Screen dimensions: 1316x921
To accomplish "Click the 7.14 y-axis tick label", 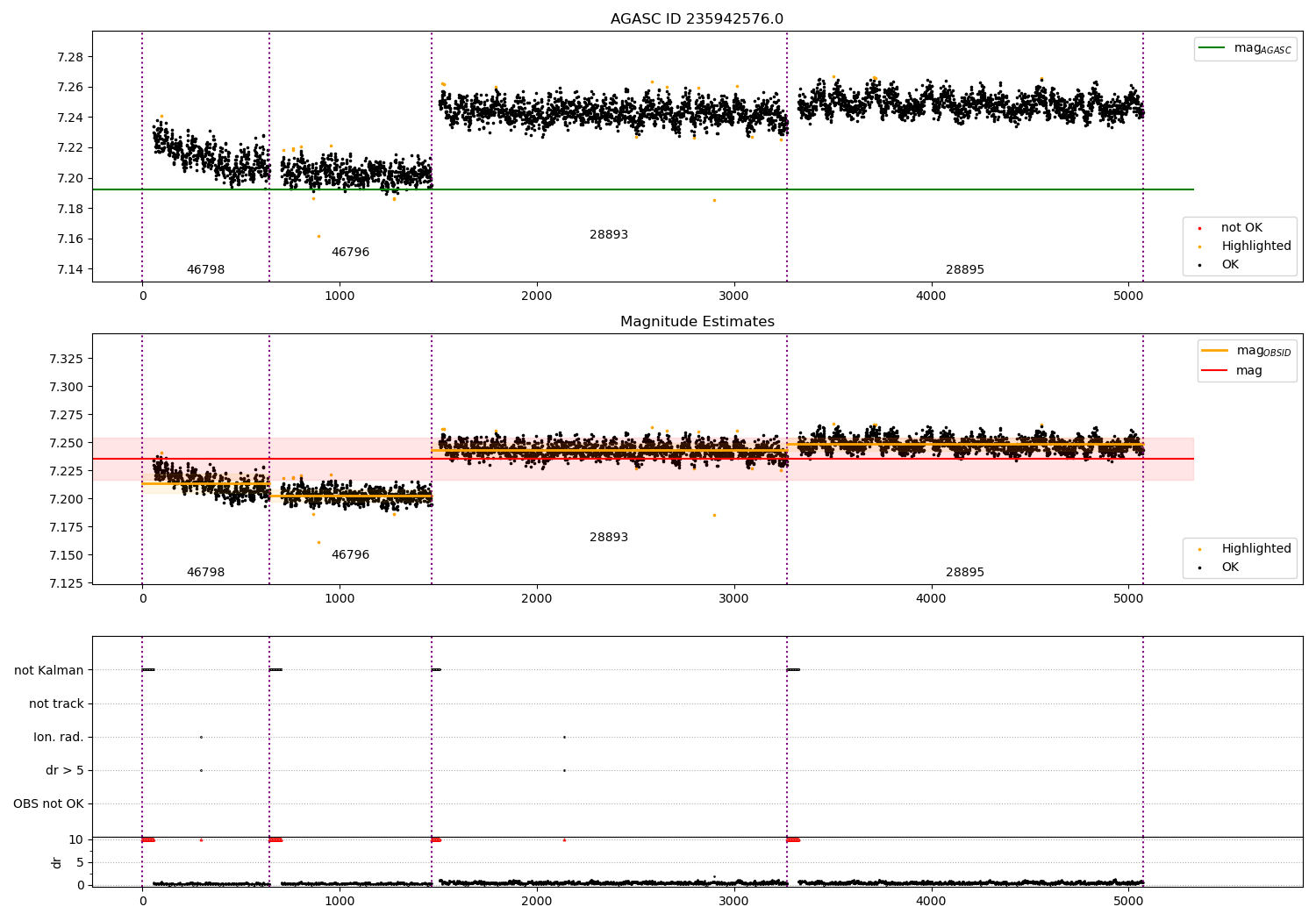I will click(70, 269).
